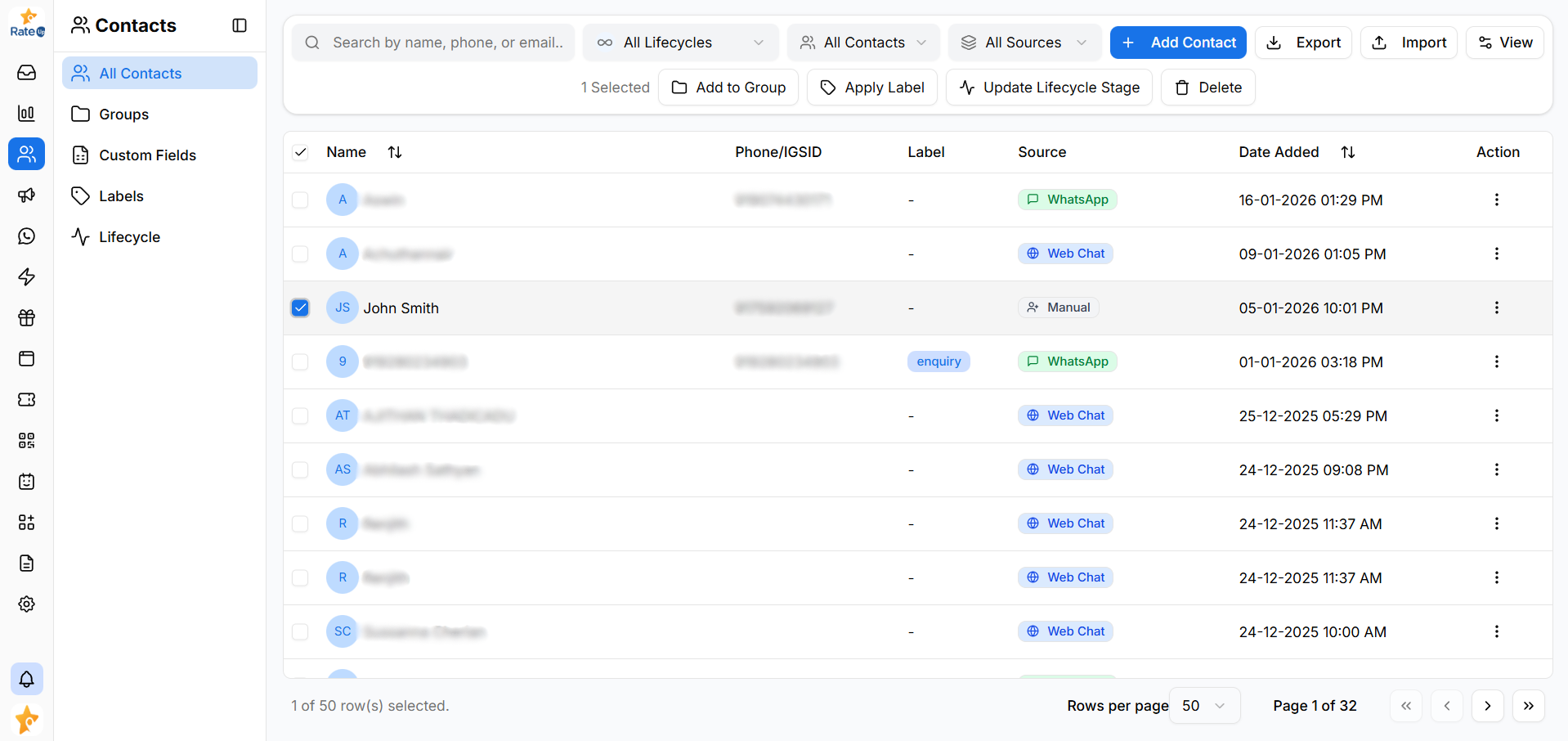The width and height of the screenshot is (1568, 741).
Task: Open the QR code section
Action: click(x=26, y=441)
